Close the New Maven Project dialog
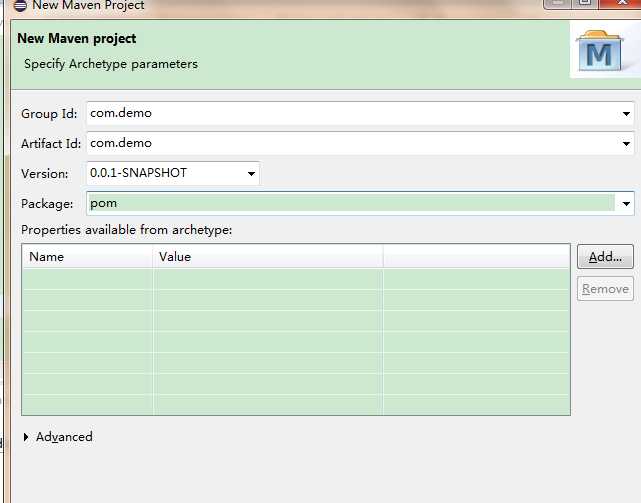 621,3
